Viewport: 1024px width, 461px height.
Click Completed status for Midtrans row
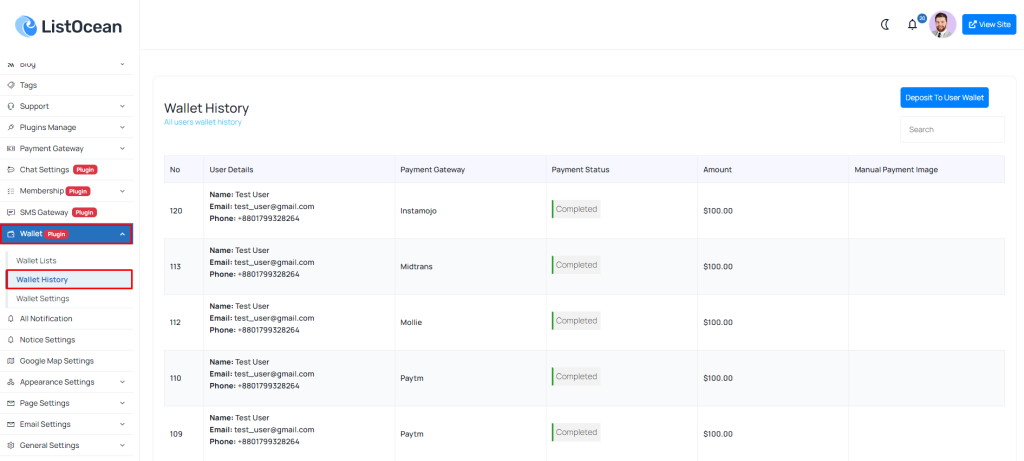pos(576,265)
